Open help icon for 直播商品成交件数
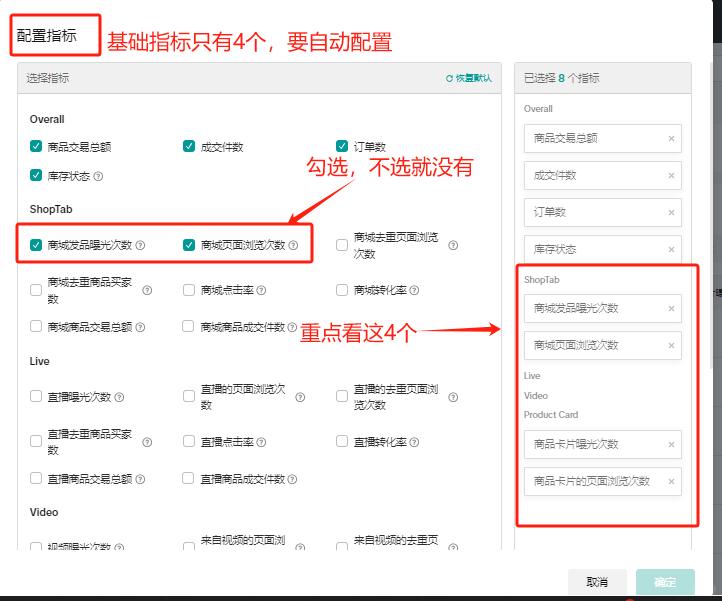This screenshot has width=722, height=601. click(x=292, y=479)
